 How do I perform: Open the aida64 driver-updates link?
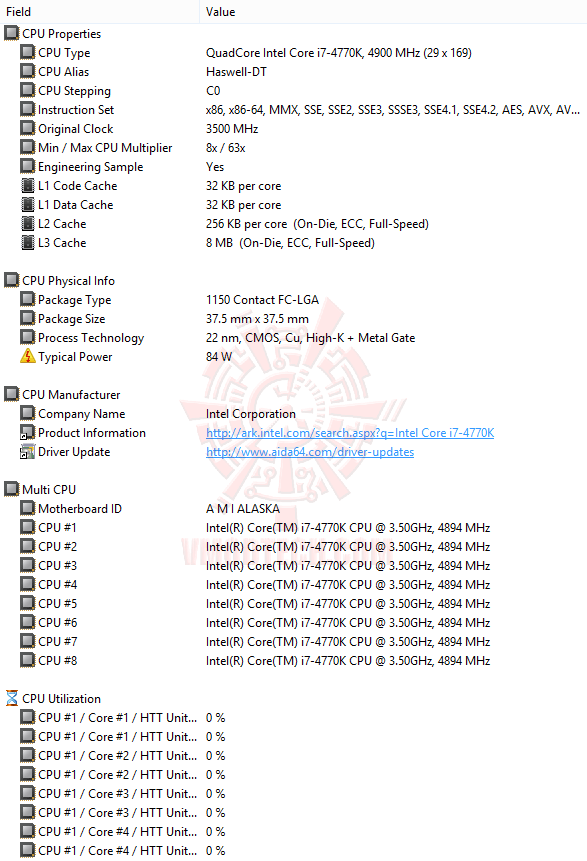pyautogui.click(x=310, y=452)
